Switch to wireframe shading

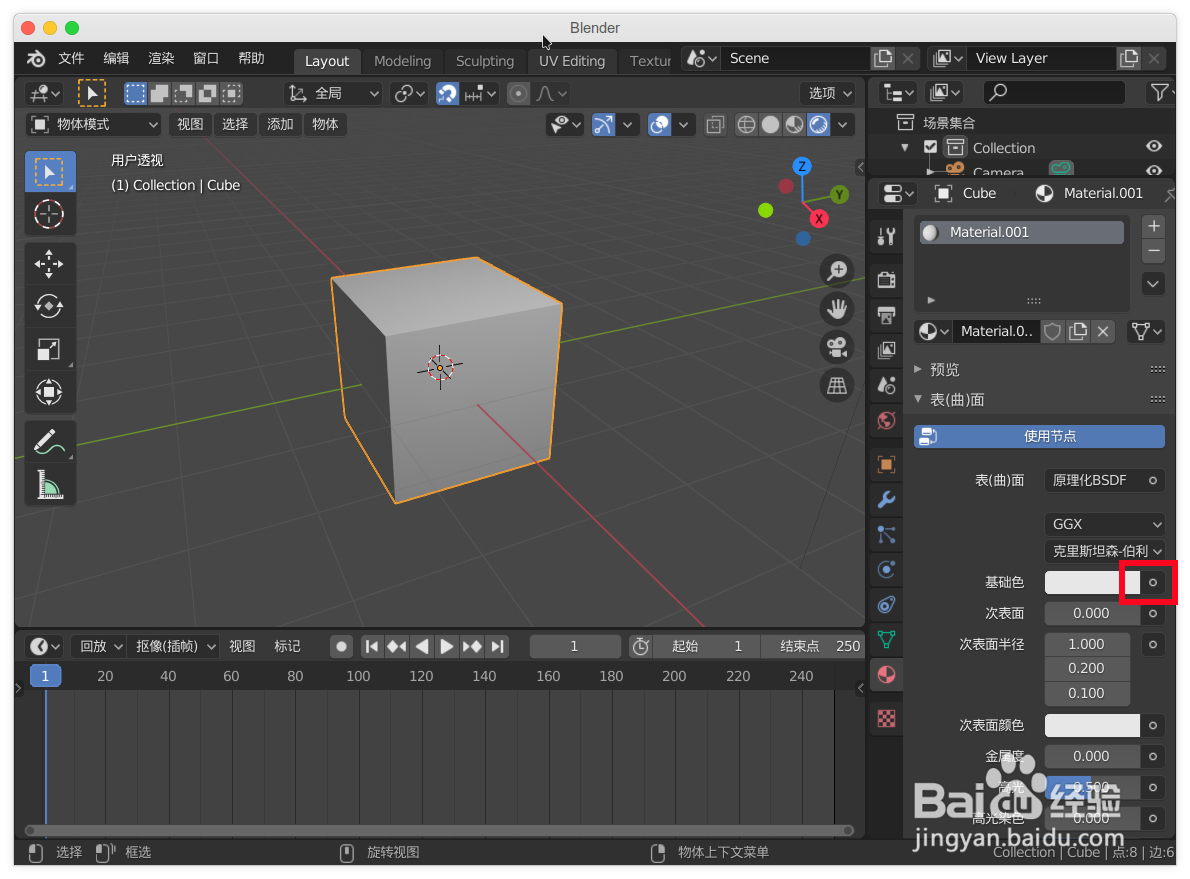[747, 124]
